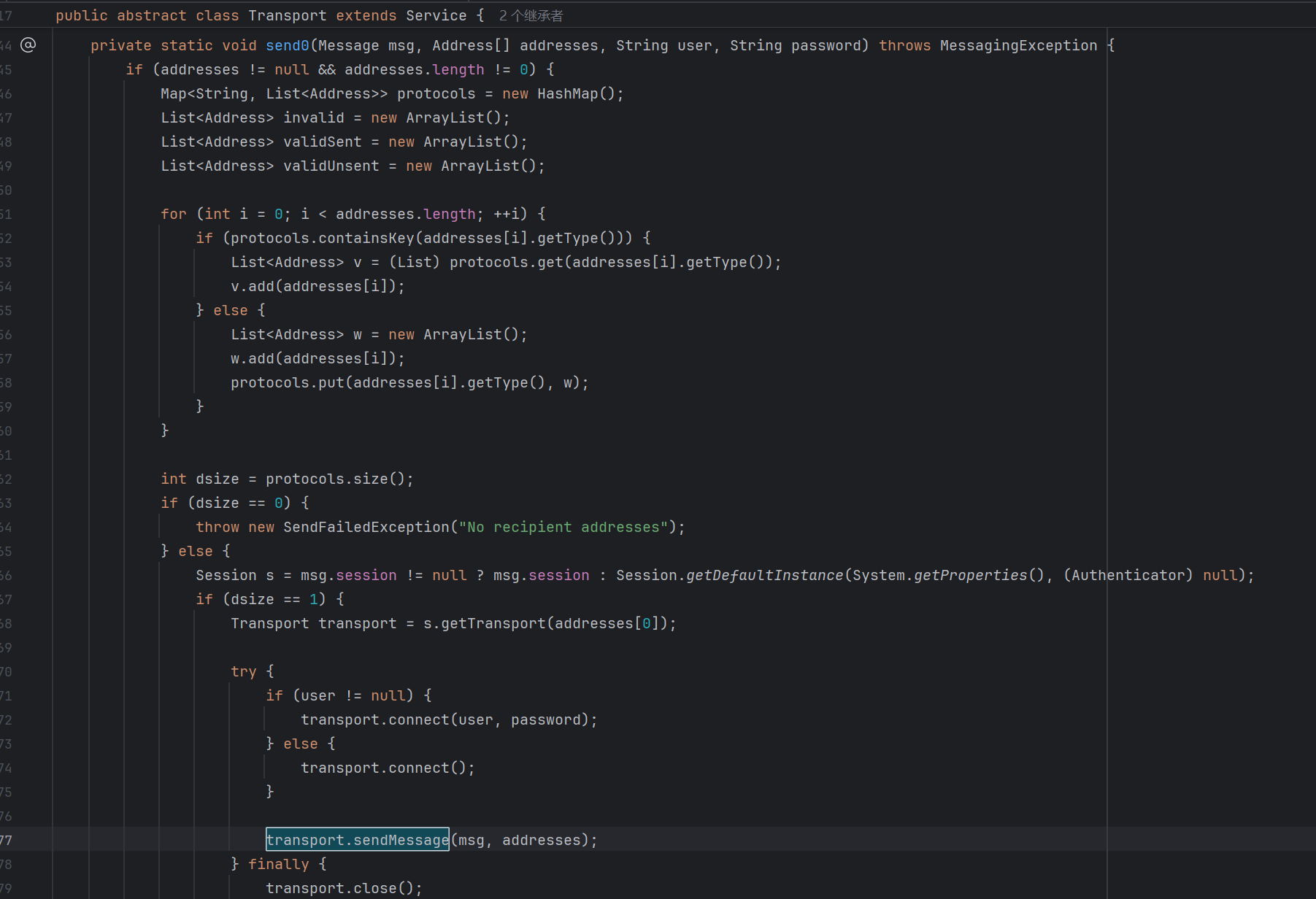The image size is (1316, 899).
Task: Click getDefaultInstance static method
Action: 765,575
